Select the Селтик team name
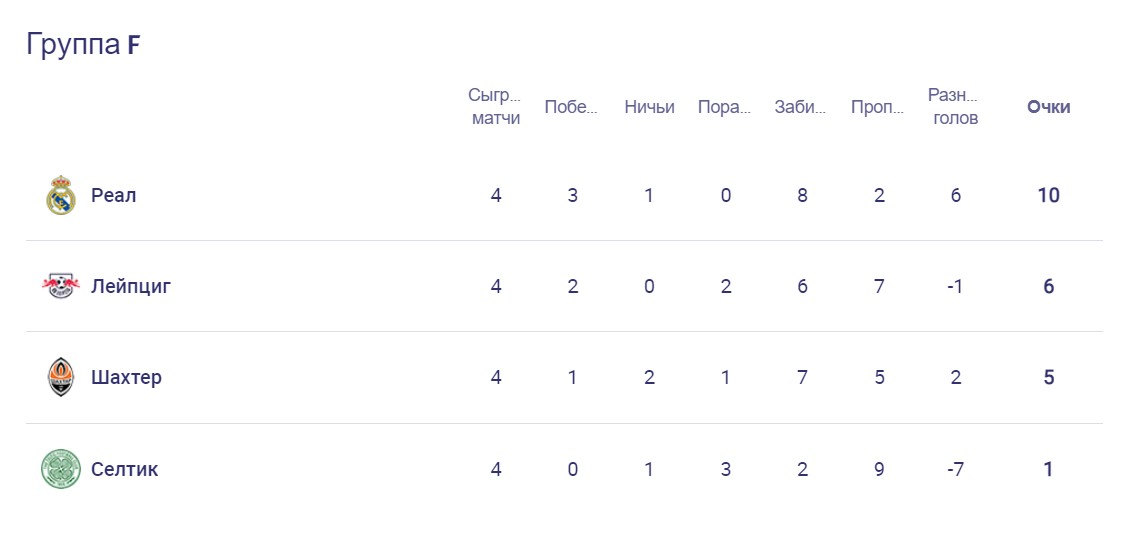Image resolution: width=1131 pixels, height=541 pixels. (124, 469)
